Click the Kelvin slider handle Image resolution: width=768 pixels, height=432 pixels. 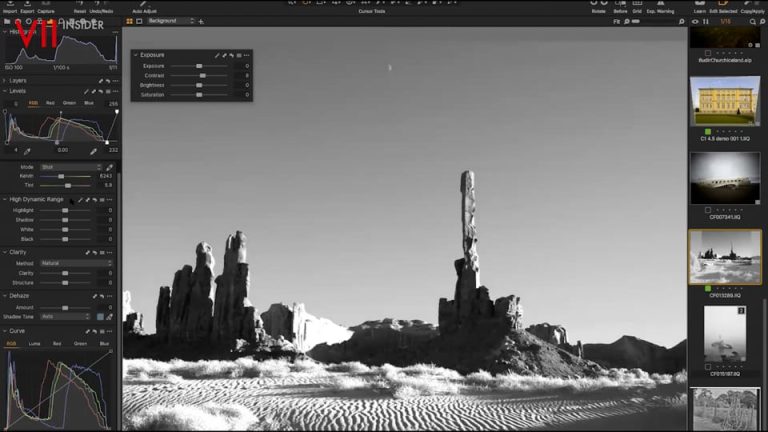[61, 176]
